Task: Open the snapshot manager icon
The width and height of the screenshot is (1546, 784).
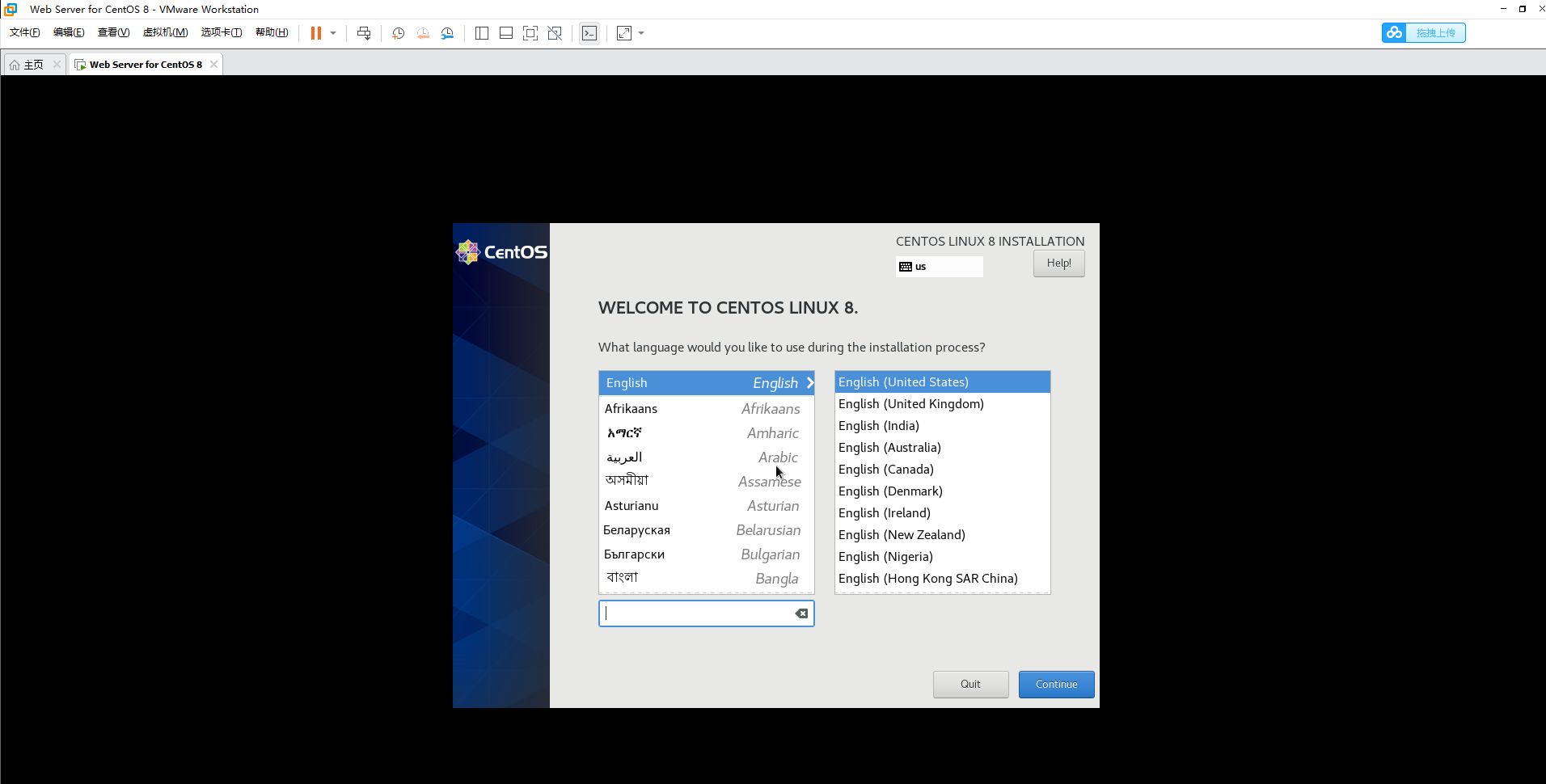Action: 447,33
